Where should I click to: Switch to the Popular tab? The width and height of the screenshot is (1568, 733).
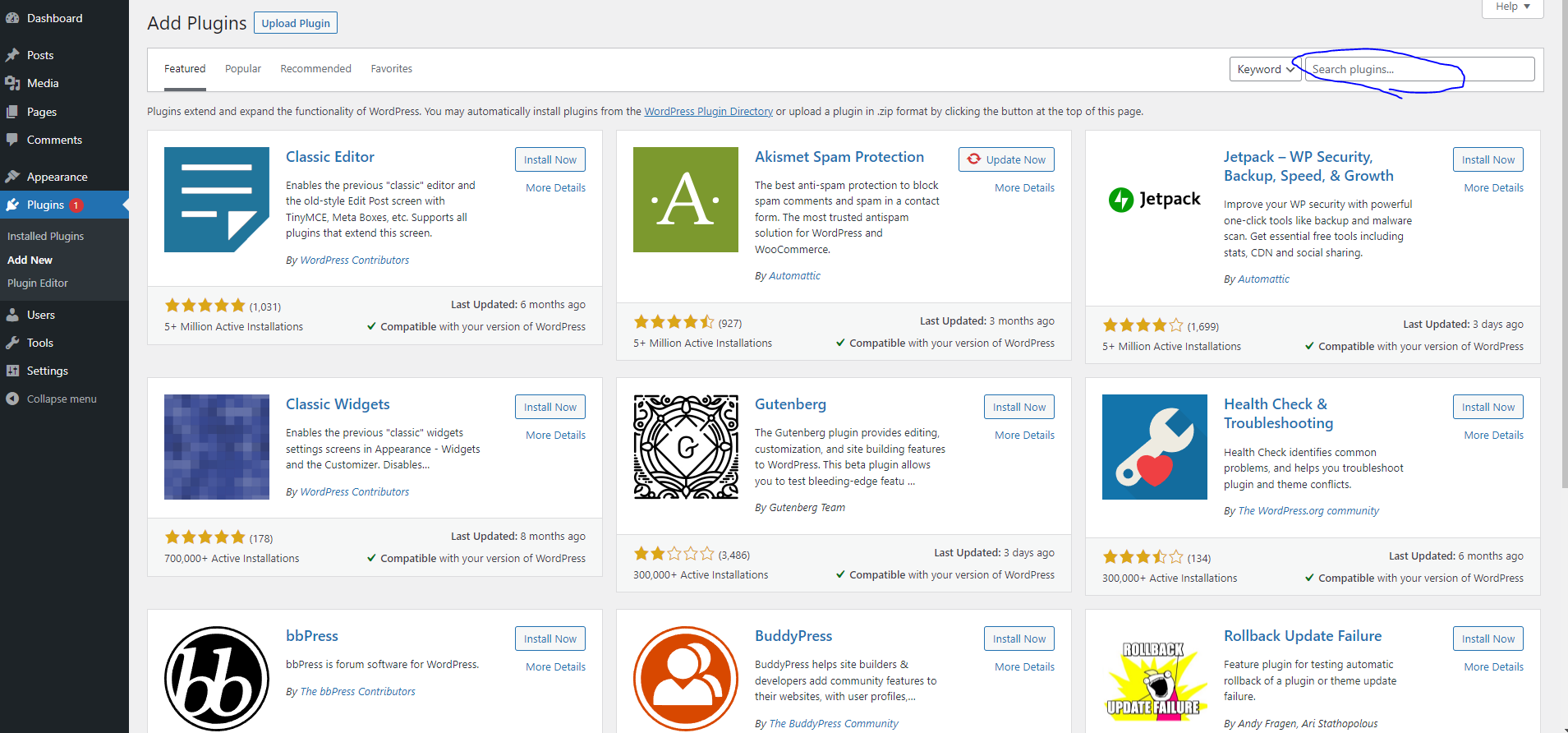pos(243,69)
